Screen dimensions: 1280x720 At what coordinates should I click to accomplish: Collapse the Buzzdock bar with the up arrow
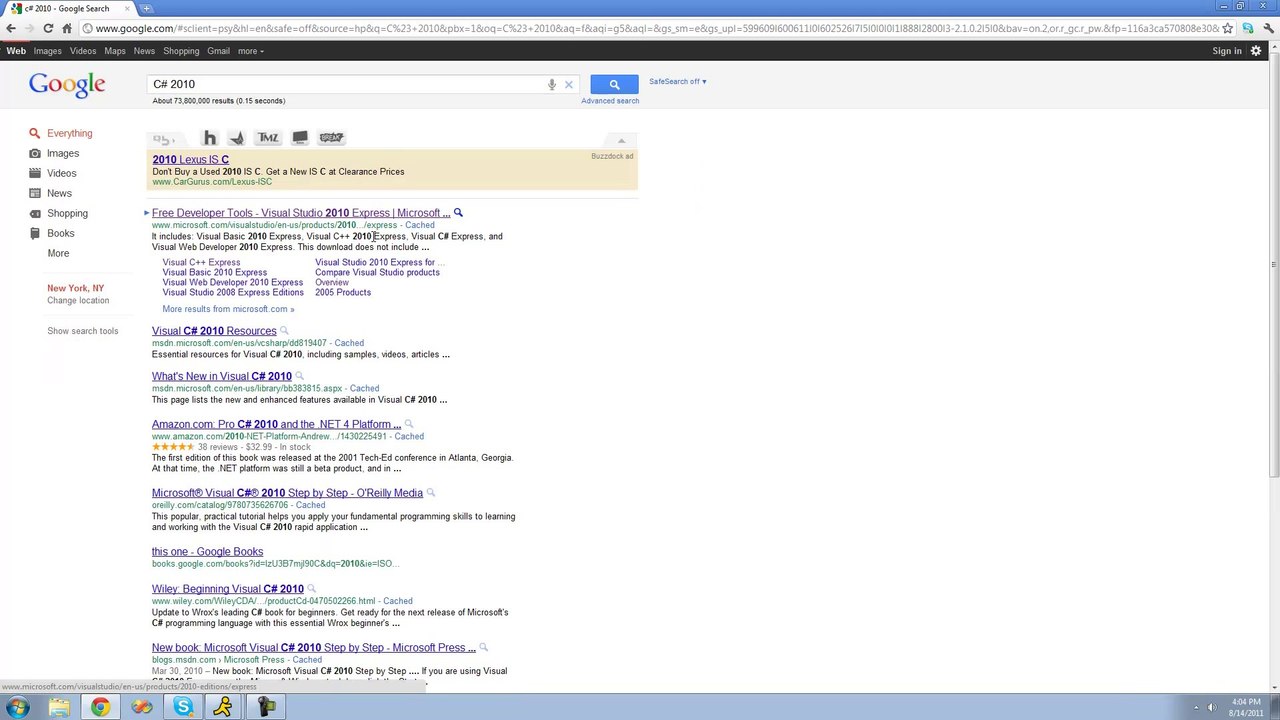[x=621, y=141]
